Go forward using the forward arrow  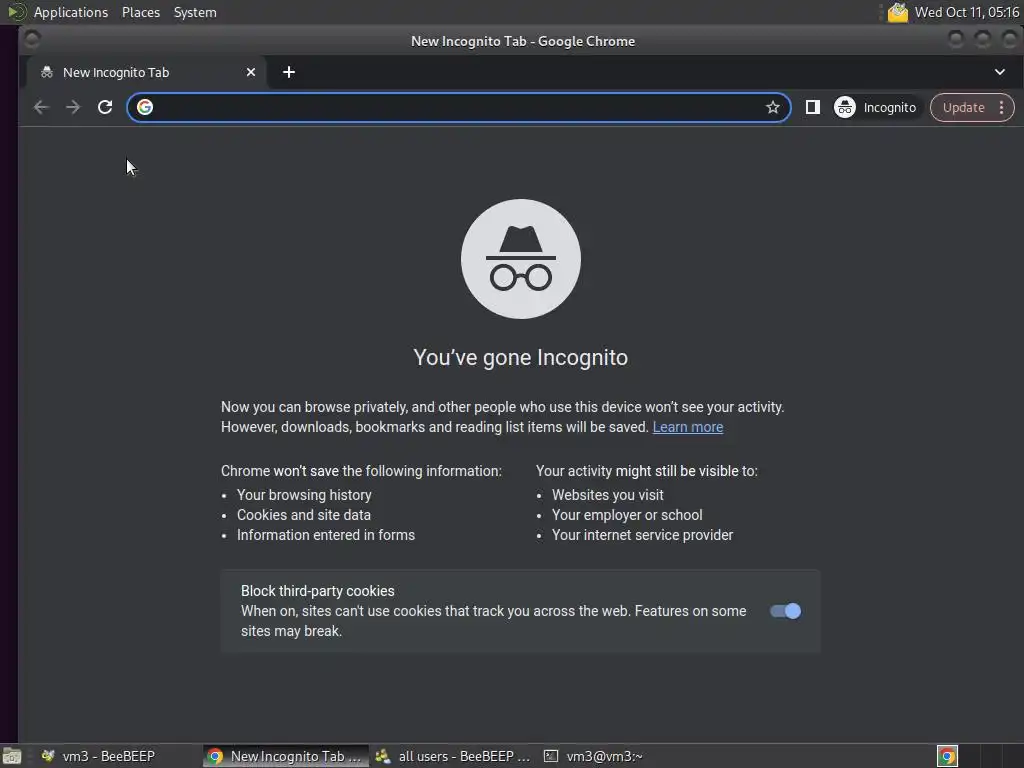(x=73, y=107)
